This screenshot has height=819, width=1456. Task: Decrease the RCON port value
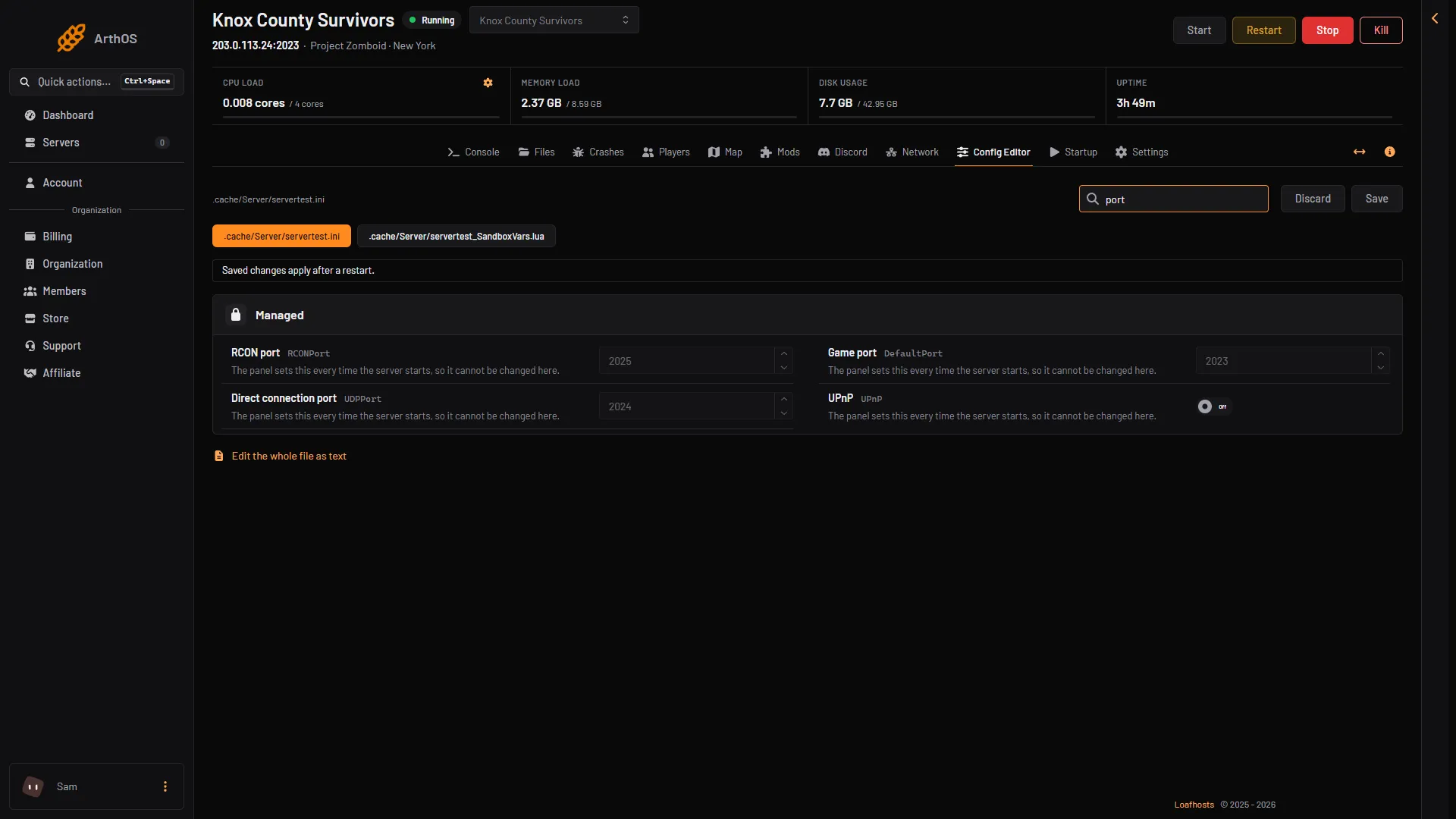784,368
